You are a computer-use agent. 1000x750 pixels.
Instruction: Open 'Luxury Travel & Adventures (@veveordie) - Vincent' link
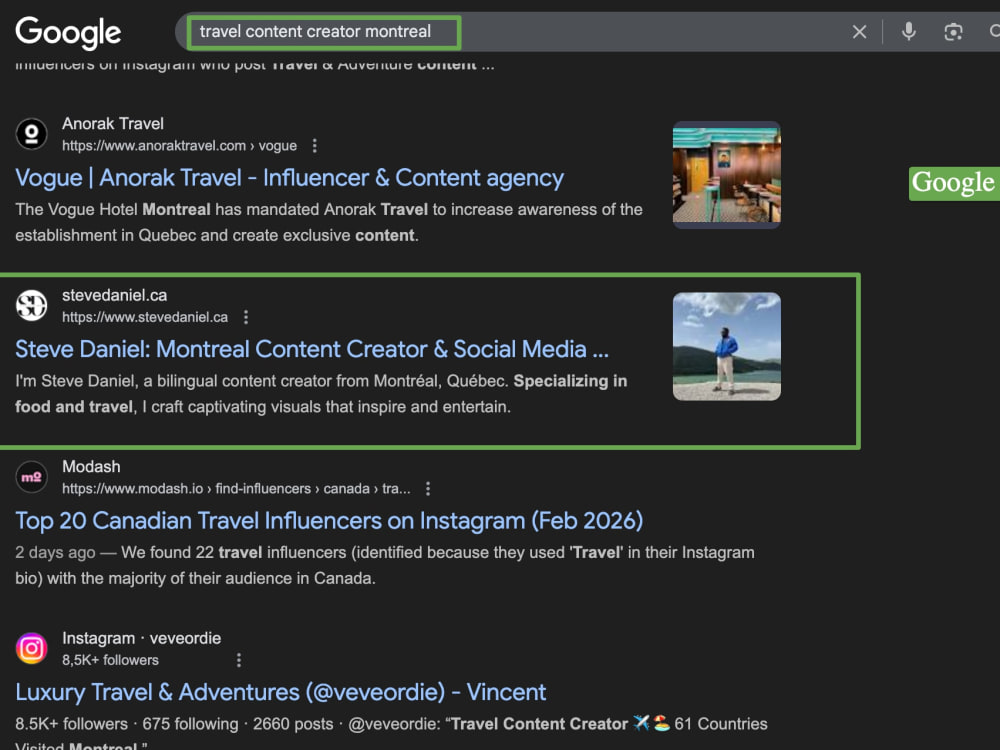point(281,693)
